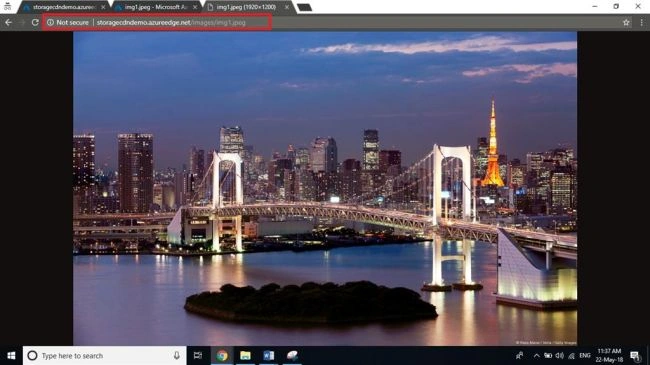Image resolution: width=650 pixels, height=365 pixels.
Task: Open Chrome from the taskbar
Action: click(222, 355)
